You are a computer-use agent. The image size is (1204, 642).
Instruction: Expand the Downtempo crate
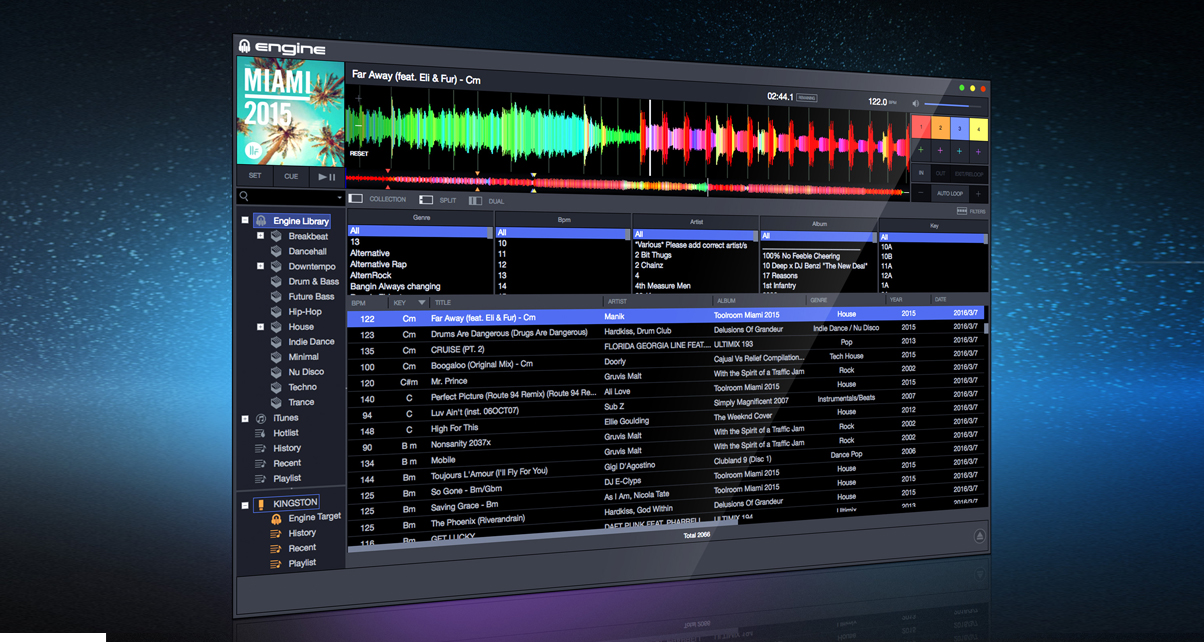(261, 266)
